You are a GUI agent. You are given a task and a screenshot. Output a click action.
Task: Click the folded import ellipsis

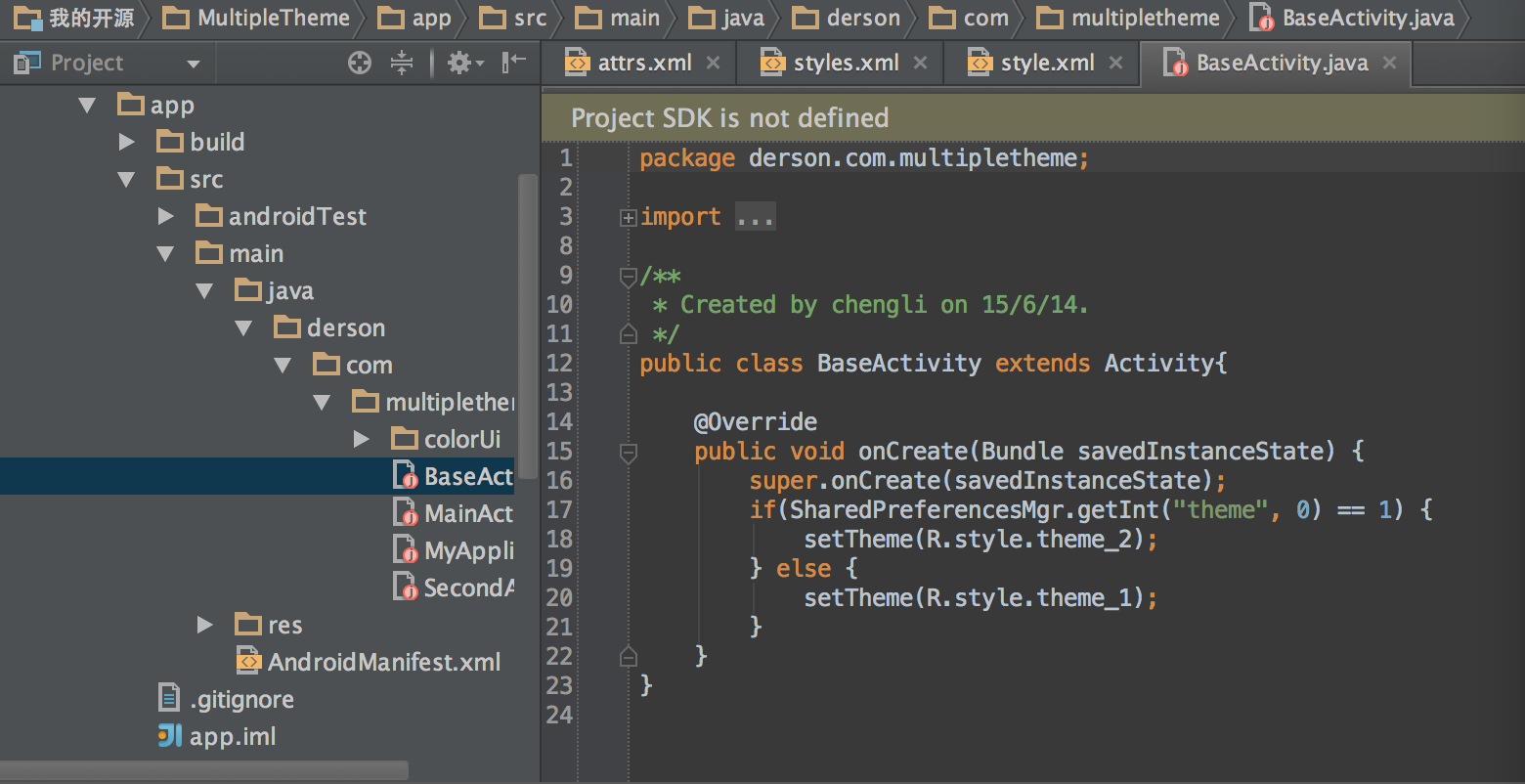click(755, 217)
